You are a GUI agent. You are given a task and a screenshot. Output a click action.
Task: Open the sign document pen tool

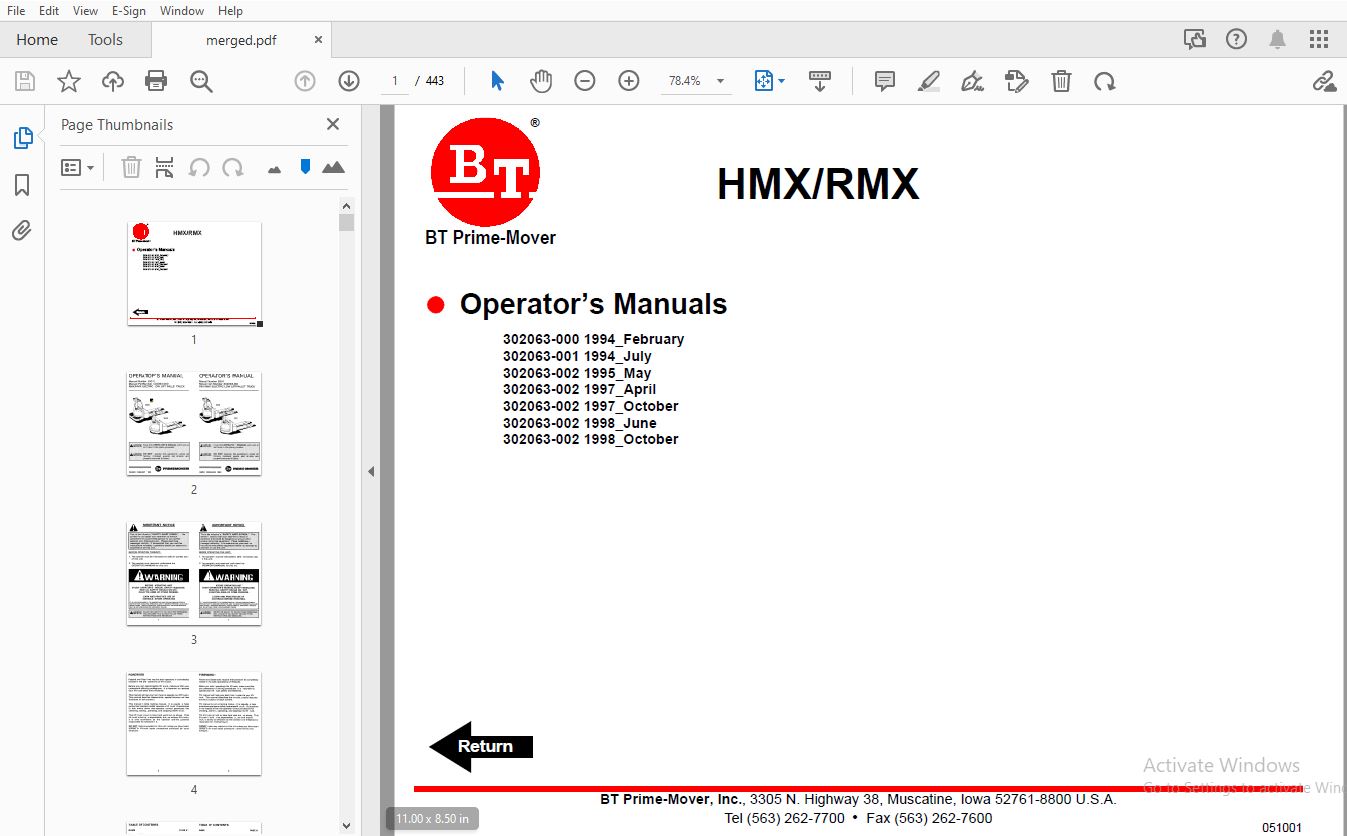(972, 81)
